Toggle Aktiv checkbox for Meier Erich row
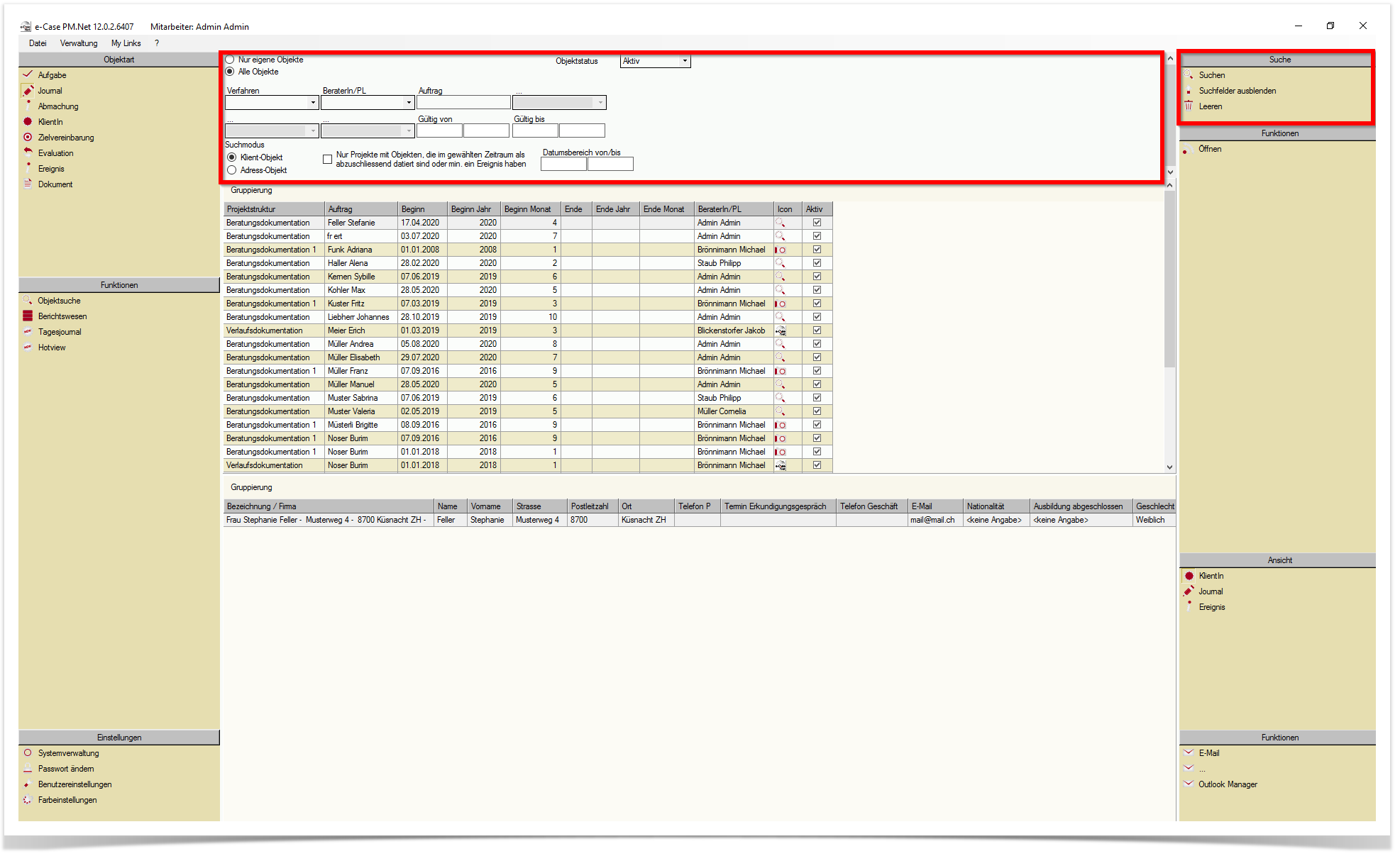Viewport: 1400px width, 856px height. tap(817, 330)
